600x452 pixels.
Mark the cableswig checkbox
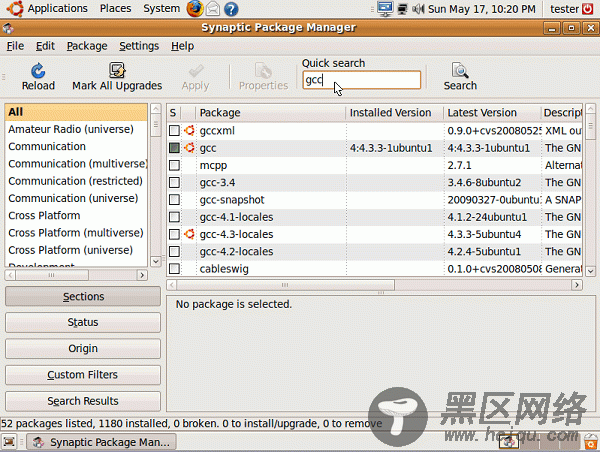pyautogui.click(x=174, y=268)
